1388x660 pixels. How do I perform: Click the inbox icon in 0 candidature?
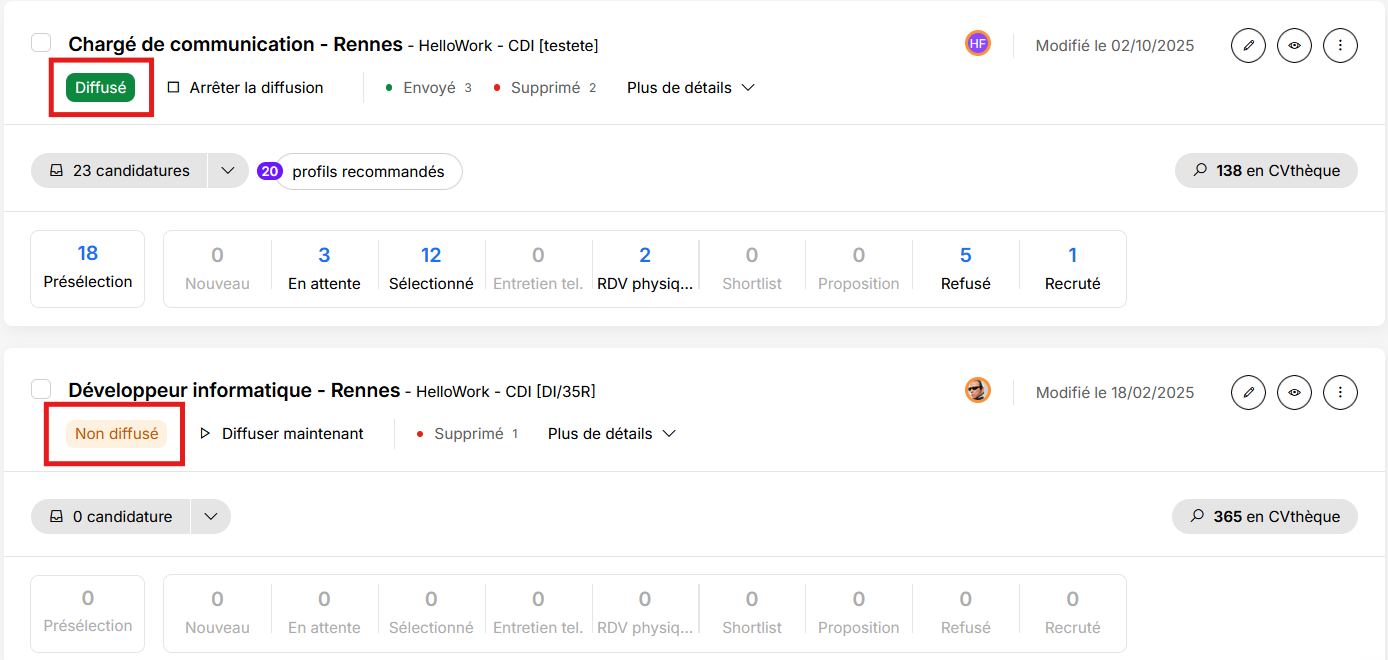point(56,517)
